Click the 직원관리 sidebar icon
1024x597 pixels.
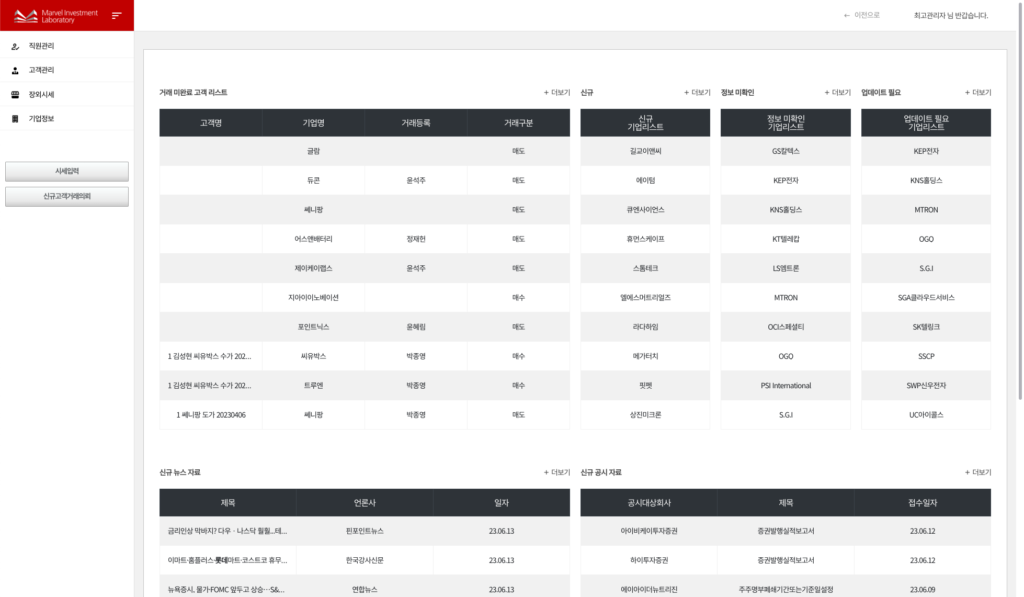tap(15, 46)
